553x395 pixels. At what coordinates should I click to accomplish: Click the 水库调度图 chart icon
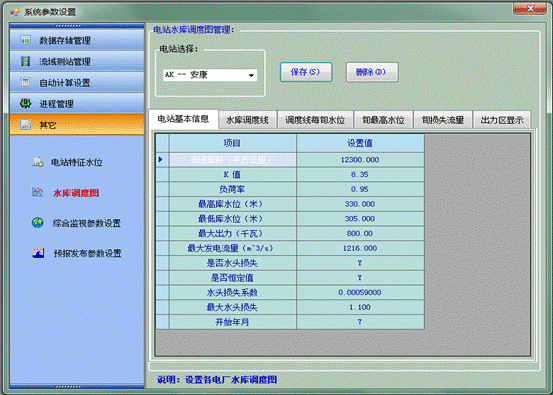coord(38,192)
